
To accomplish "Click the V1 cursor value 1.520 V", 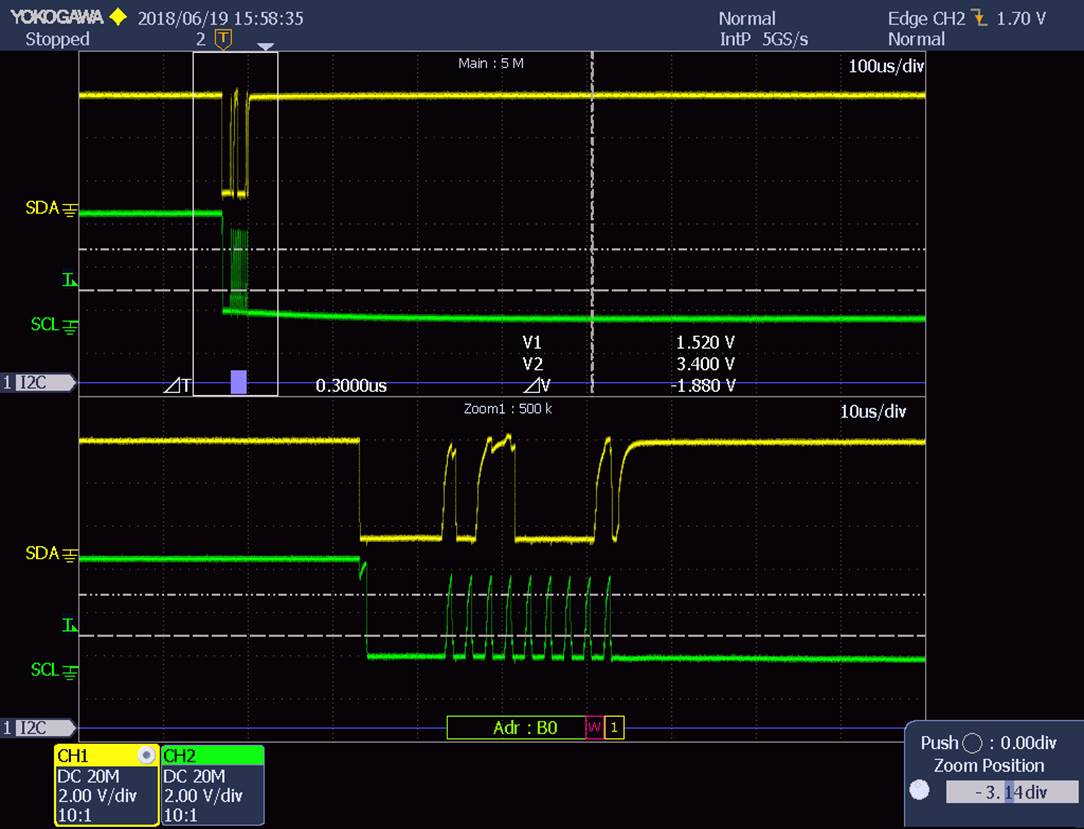I will 705,342.
